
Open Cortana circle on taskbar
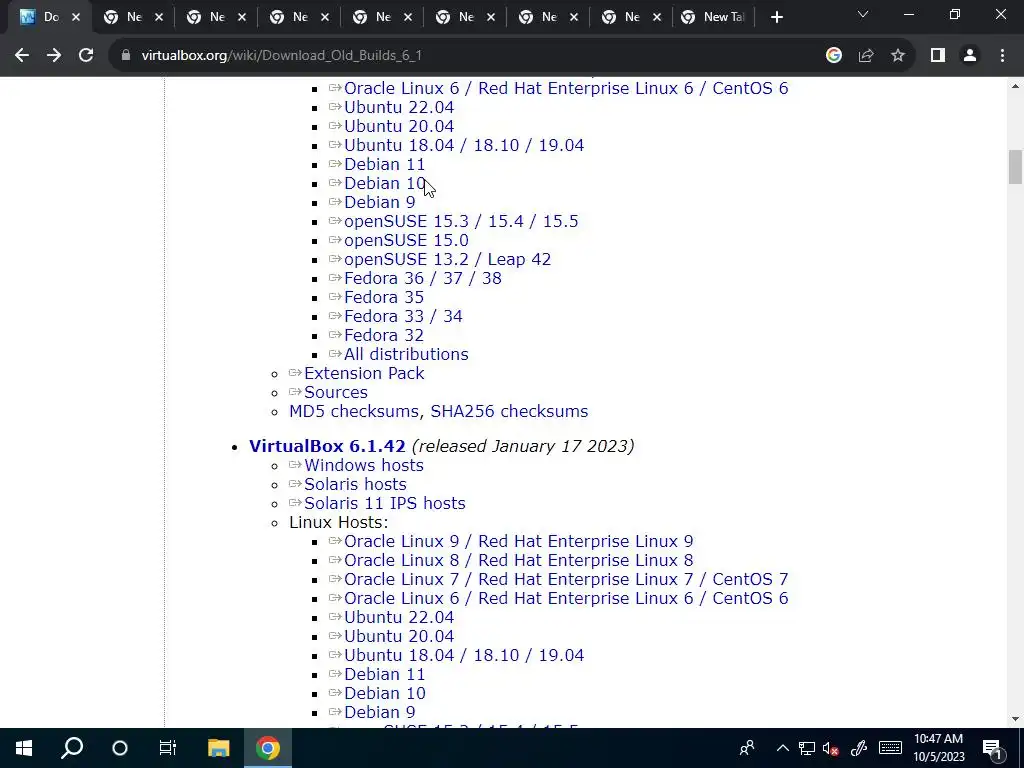(x=120, y=748)
